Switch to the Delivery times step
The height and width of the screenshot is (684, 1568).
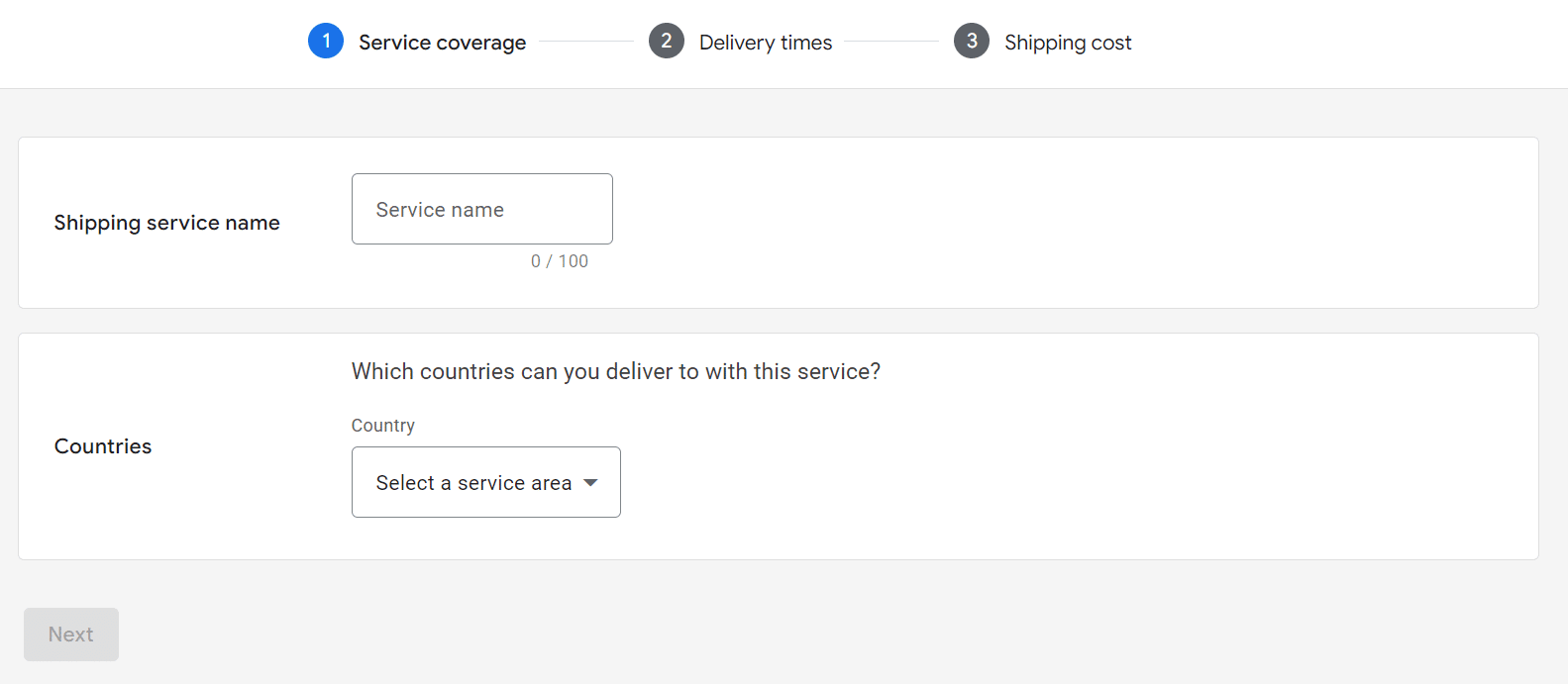pyautogui.click(x=766, y=42)
